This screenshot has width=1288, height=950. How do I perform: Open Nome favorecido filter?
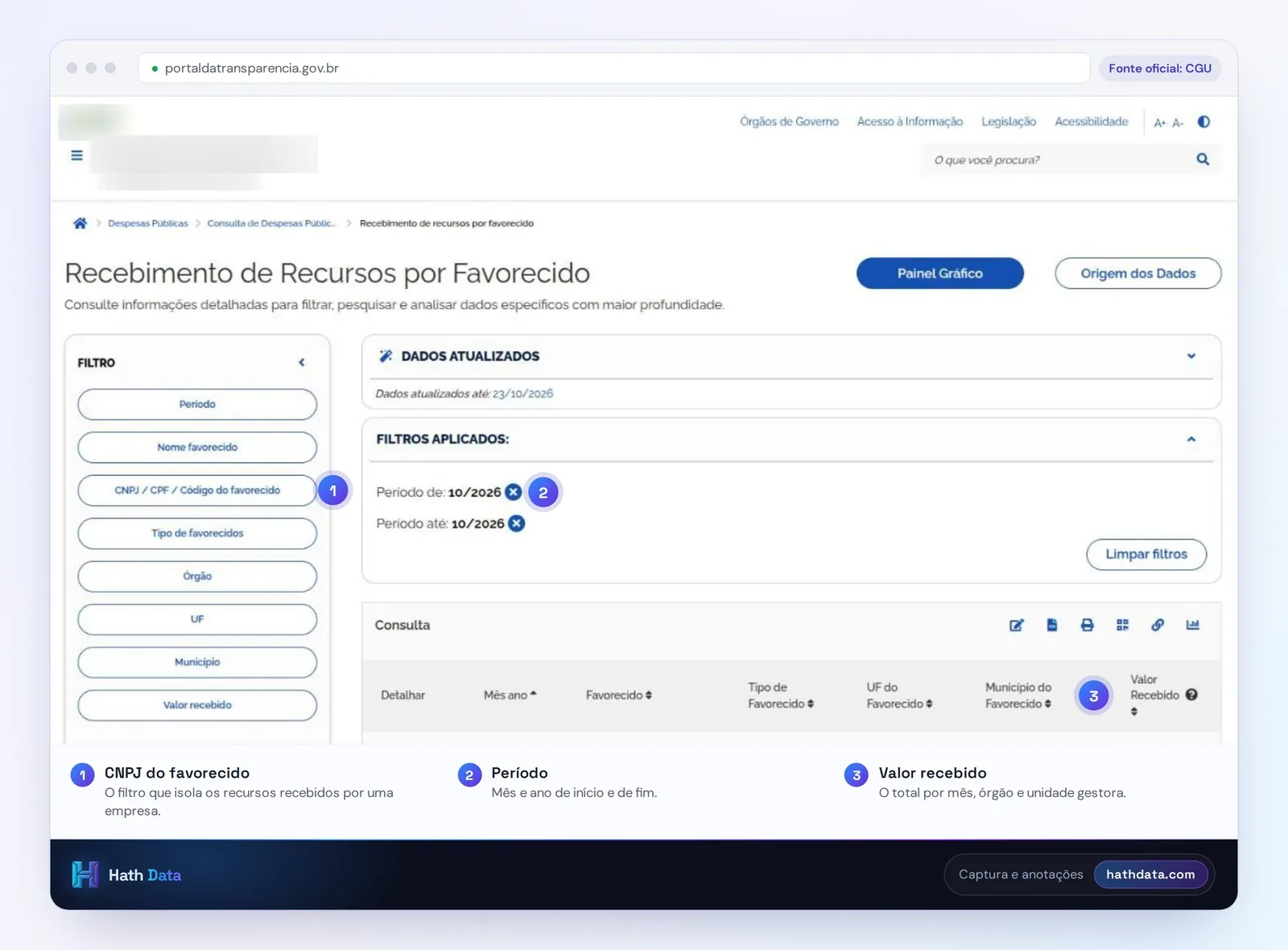pyautogui.click(x=197, y=447)
